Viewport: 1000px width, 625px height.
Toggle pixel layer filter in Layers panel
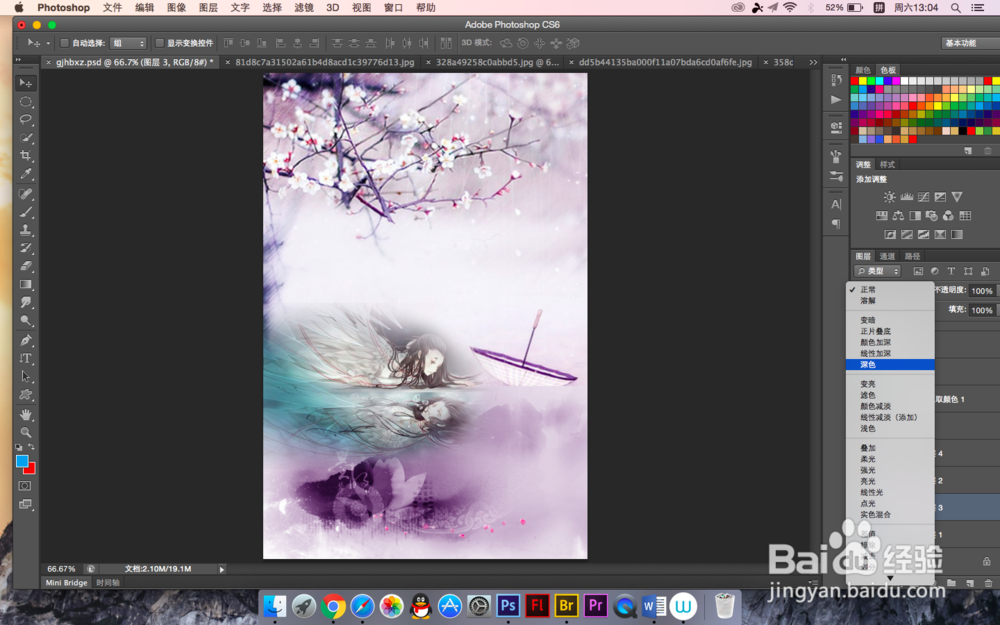coord(918,271)
